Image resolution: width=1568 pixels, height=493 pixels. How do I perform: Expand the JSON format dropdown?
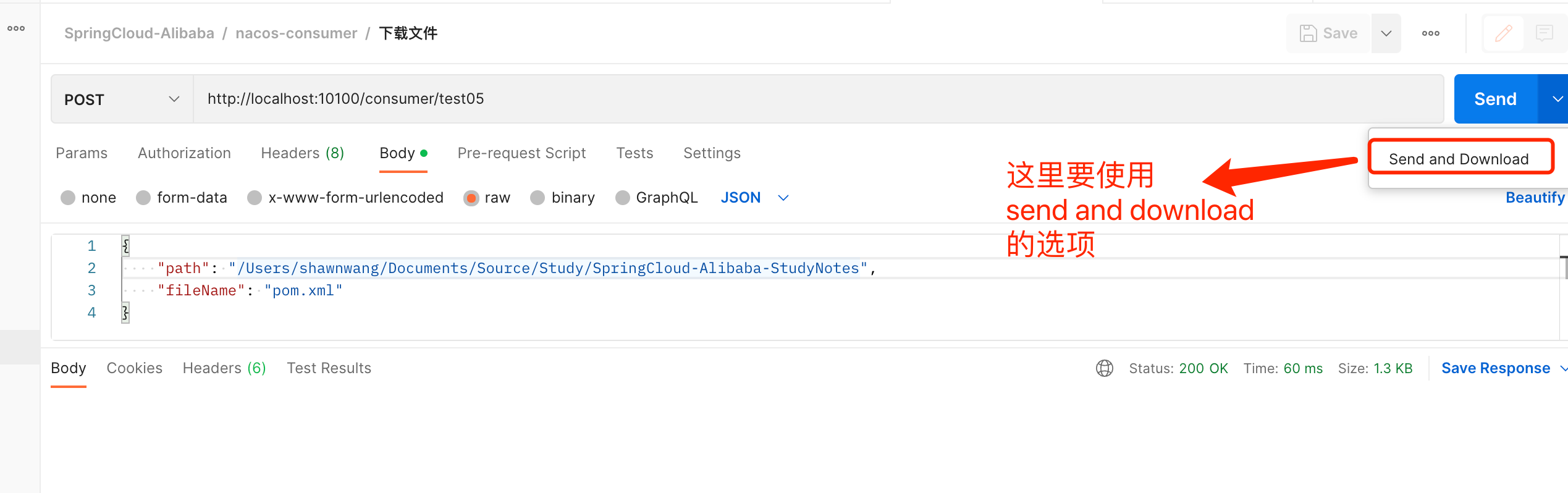click(783, 198)
